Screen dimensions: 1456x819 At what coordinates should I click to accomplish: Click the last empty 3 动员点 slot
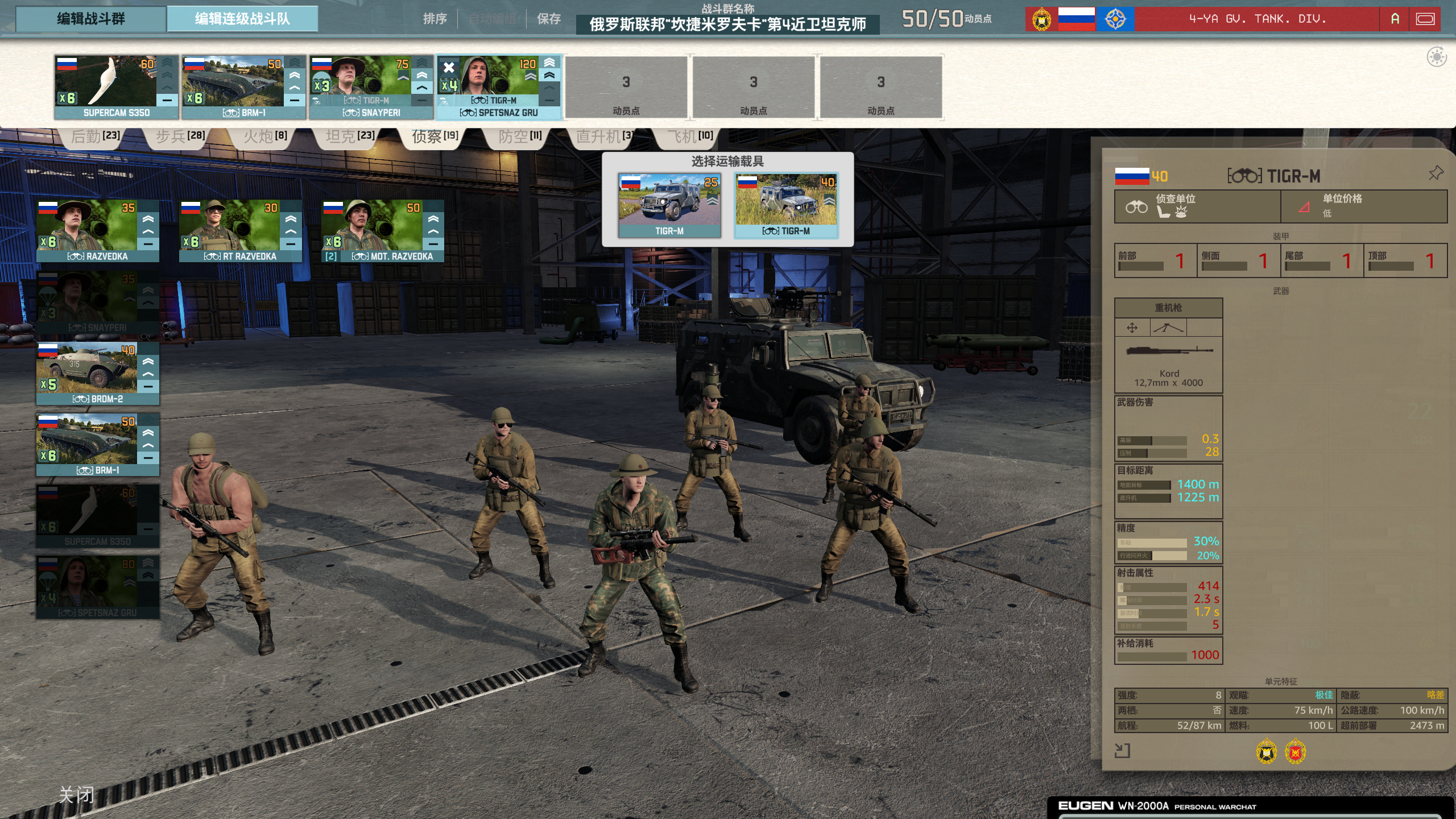(881, 87)
